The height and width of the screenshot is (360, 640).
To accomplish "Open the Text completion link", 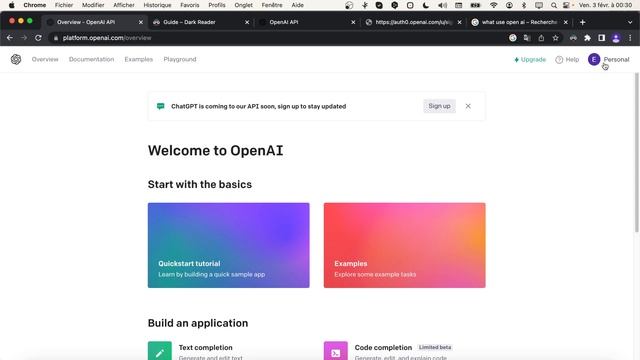I will (205, 348).
